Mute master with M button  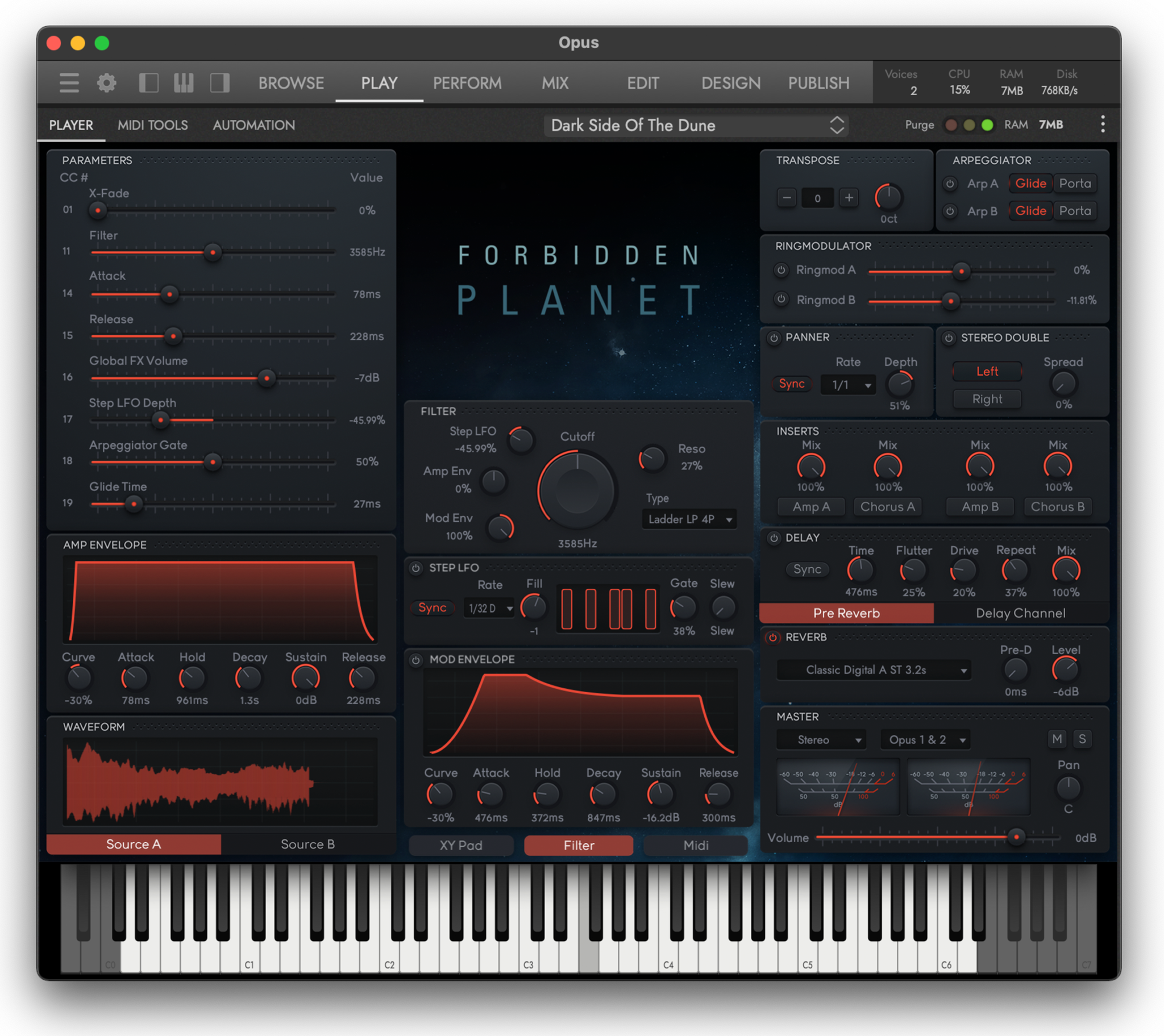tap(1057, 739)
